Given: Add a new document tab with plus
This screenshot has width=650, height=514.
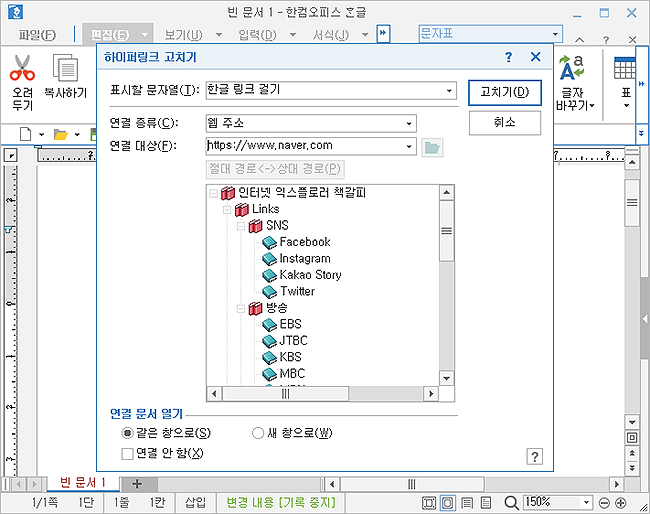Looking at the screenshot, I should pyautogui.click(x=137, y=484).
